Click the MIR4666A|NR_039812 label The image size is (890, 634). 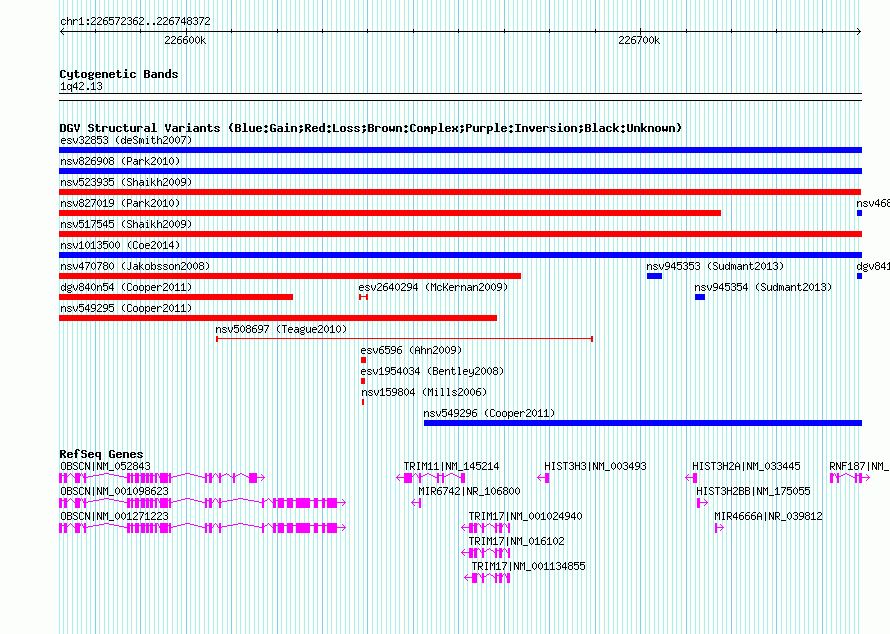tap(769, 516)
